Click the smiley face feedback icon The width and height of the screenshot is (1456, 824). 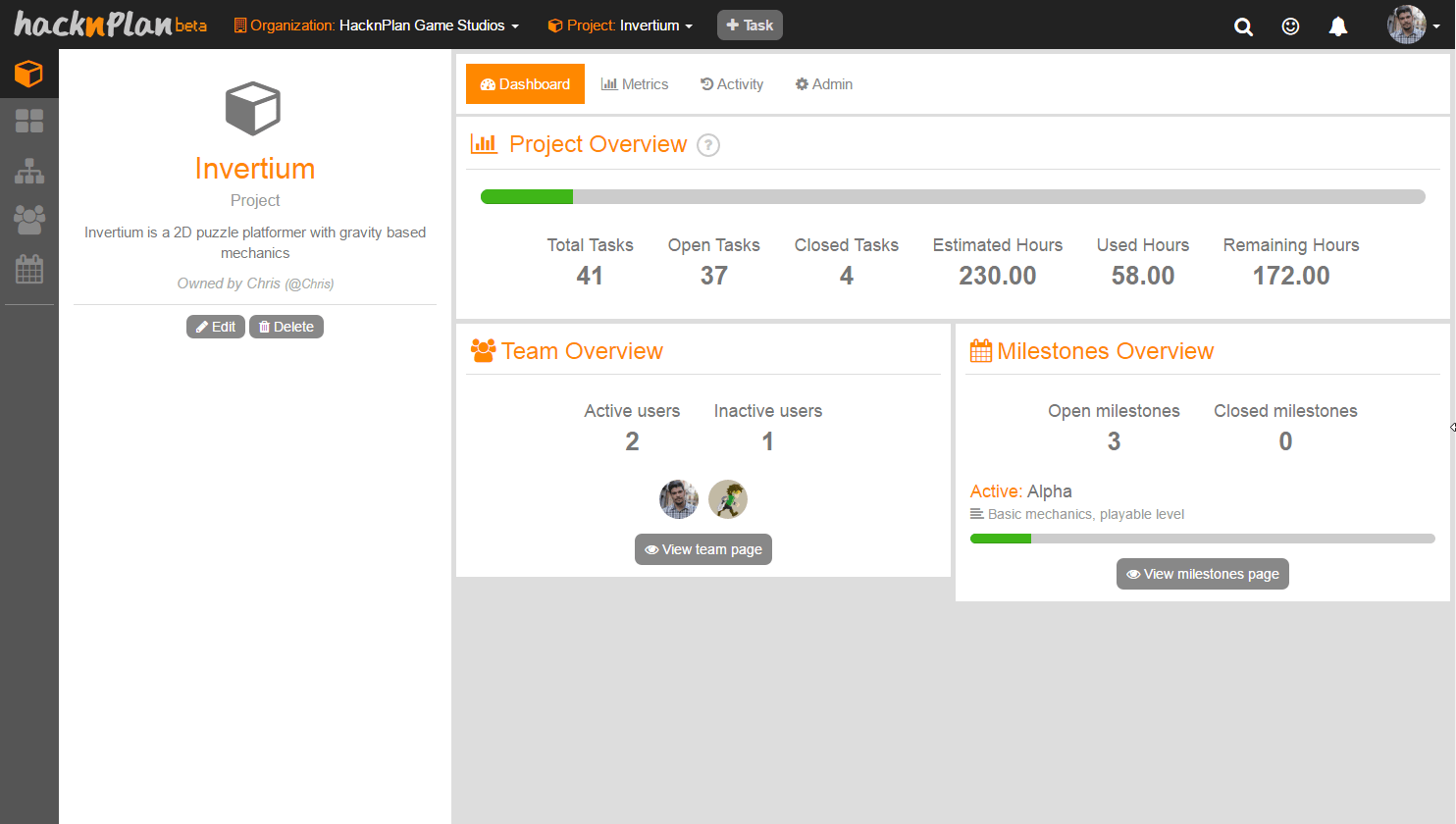tap(1290, 26)
